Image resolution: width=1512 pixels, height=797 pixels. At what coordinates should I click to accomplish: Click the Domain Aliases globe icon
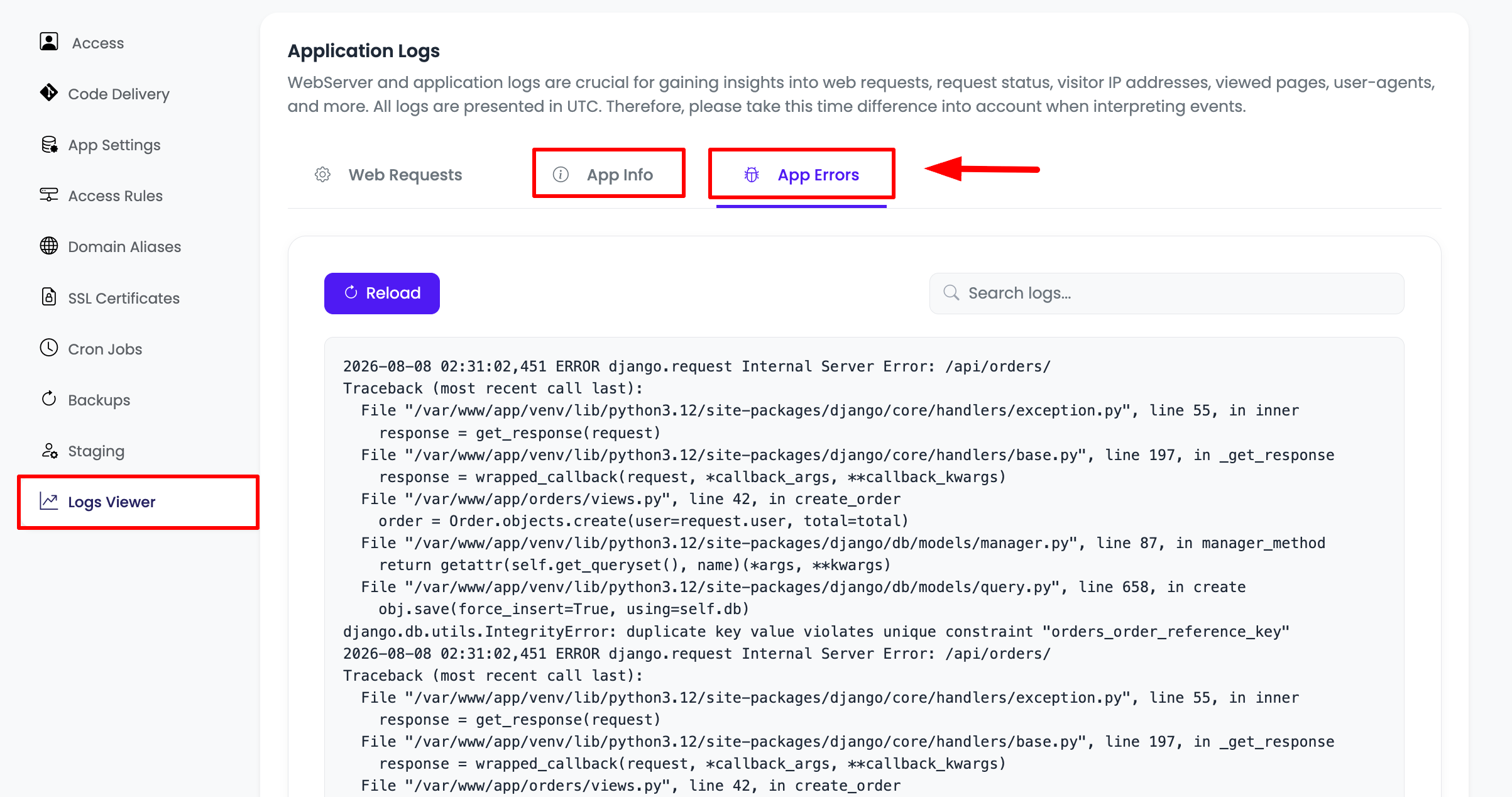[x=49, y=246]
